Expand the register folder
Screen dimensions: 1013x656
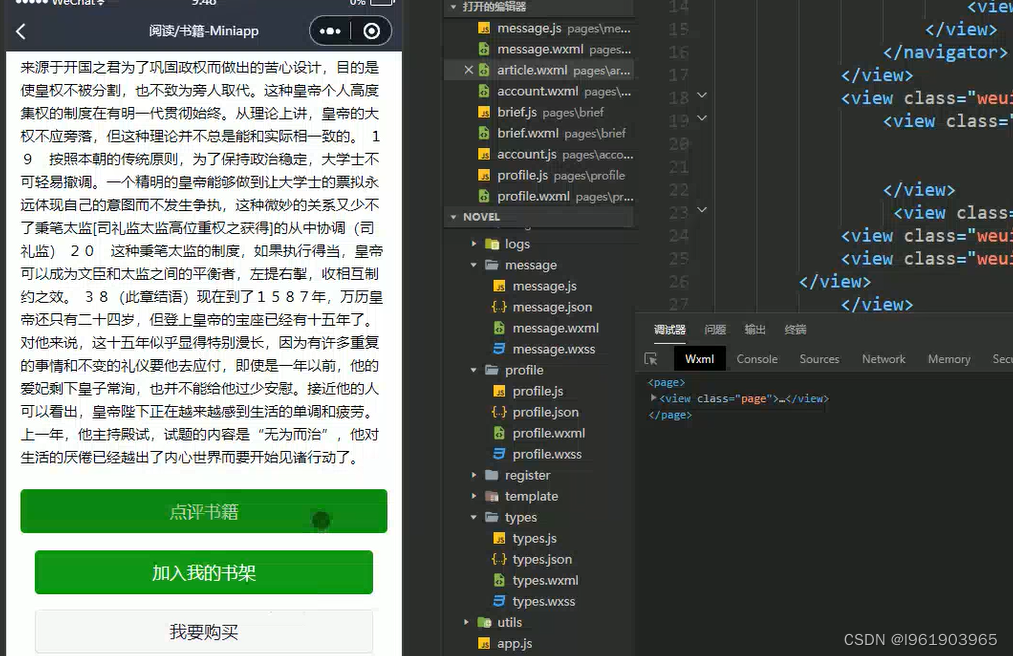[x=474, y=475]
